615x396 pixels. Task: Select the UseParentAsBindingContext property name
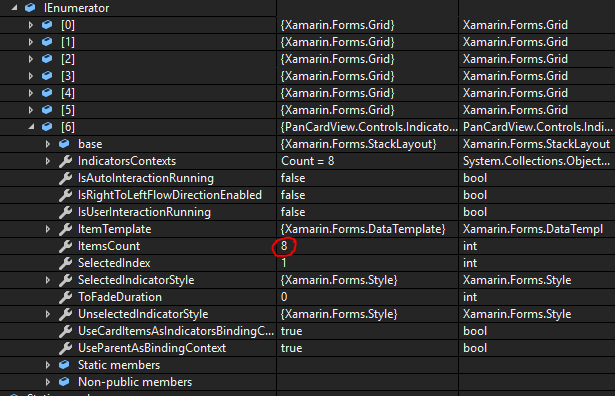click(152, 348)
